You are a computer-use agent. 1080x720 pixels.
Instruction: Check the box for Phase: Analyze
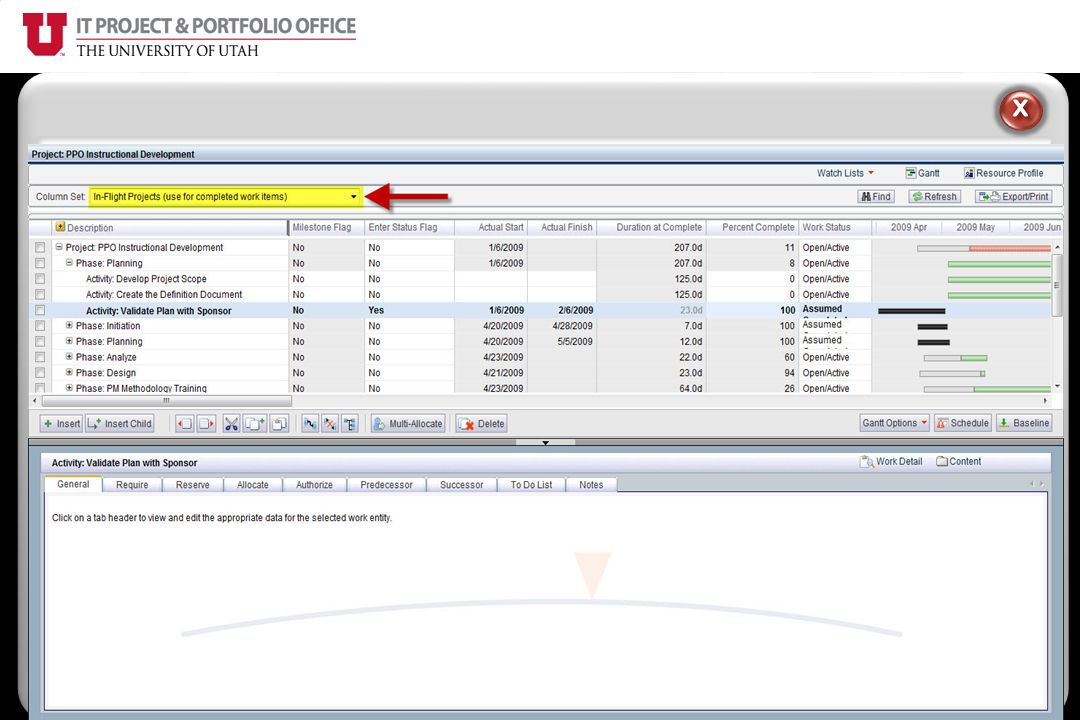40,358
